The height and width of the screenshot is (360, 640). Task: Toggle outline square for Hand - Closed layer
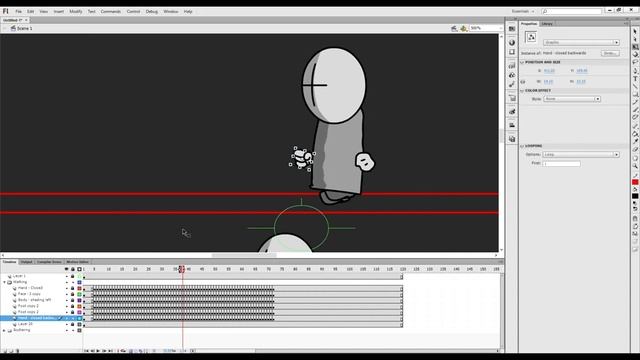(x=80, y=288)
